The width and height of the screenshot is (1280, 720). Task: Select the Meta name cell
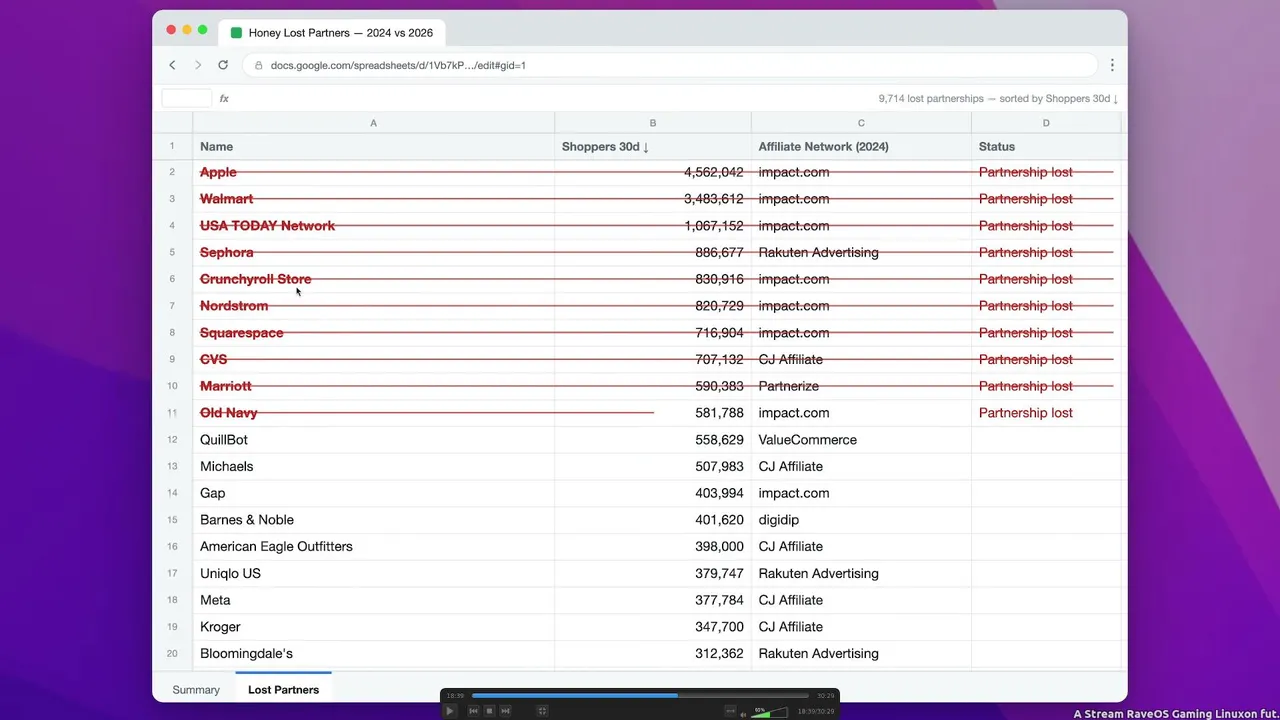(374, 600)
